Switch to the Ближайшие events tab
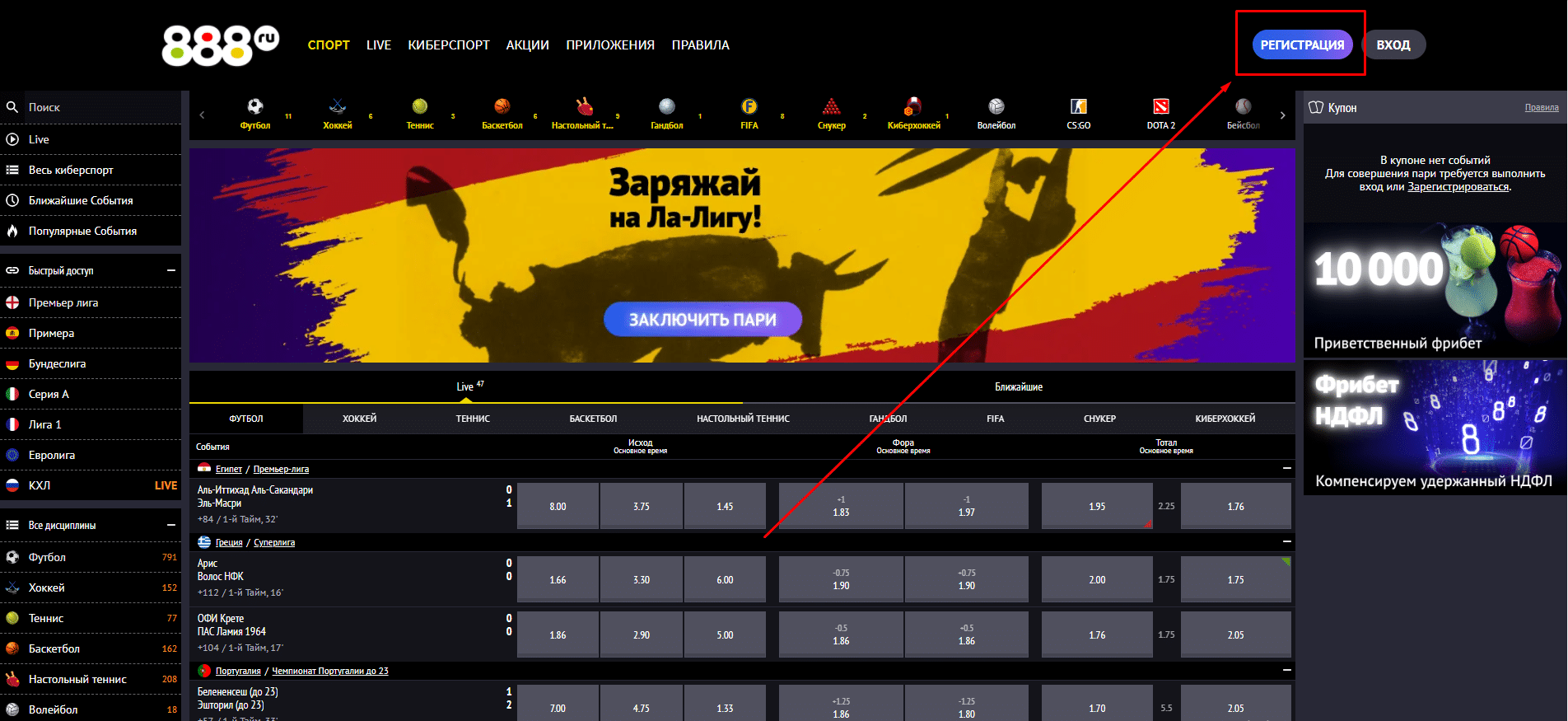 [1018, 386]
